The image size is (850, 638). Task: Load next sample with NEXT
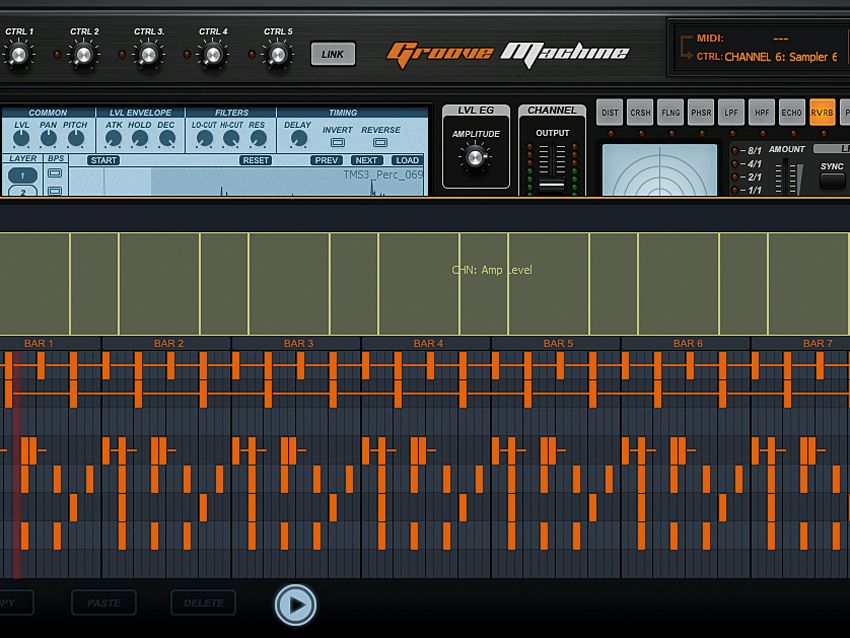(366, 160)
